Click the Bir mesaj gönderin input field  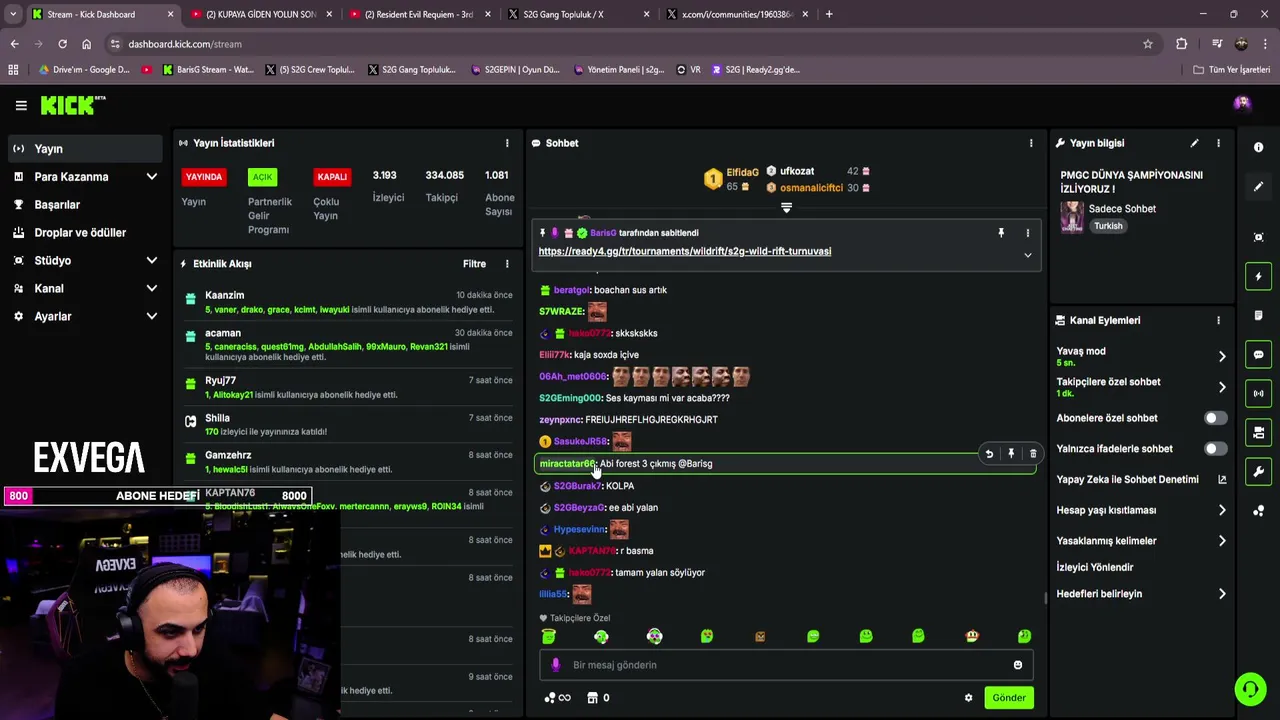[785, 665]
